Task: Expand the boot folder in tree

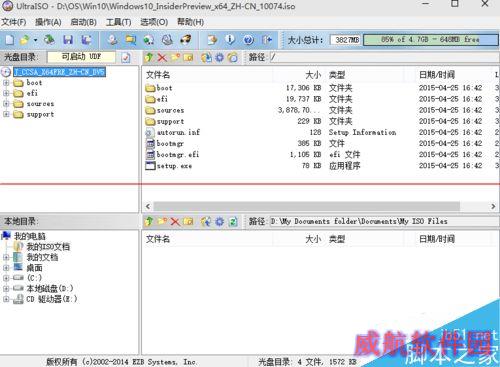Action: tap(6, 83)
